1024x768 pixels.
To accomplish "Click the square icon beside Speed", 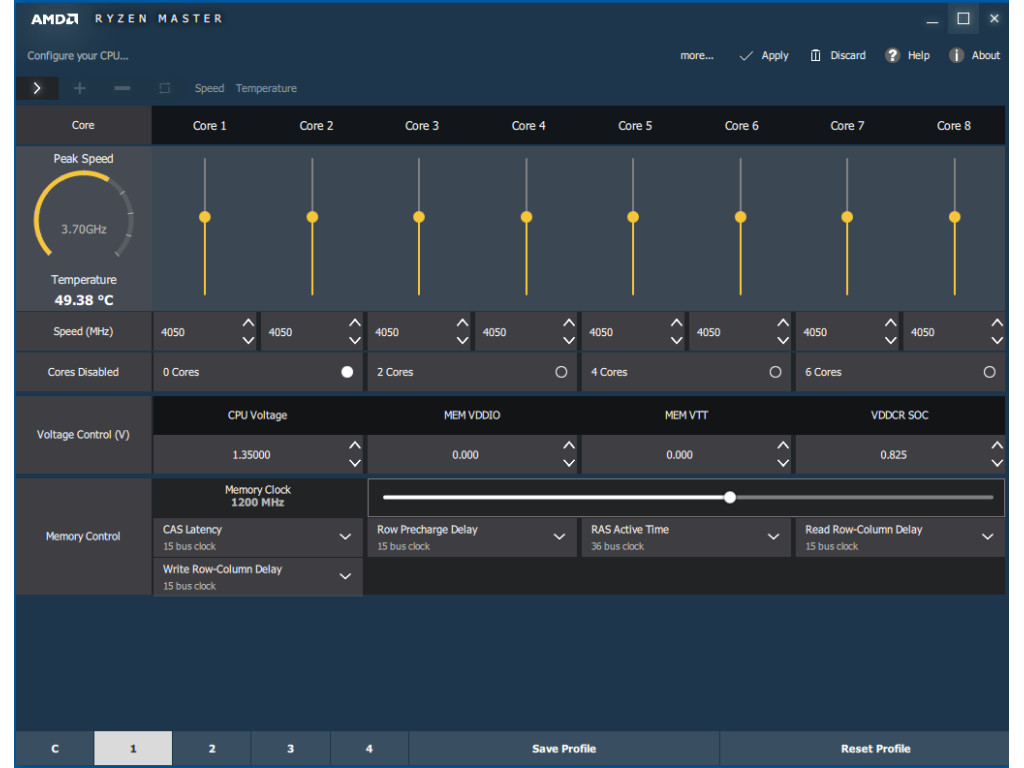I will click(x=165, y=88).
